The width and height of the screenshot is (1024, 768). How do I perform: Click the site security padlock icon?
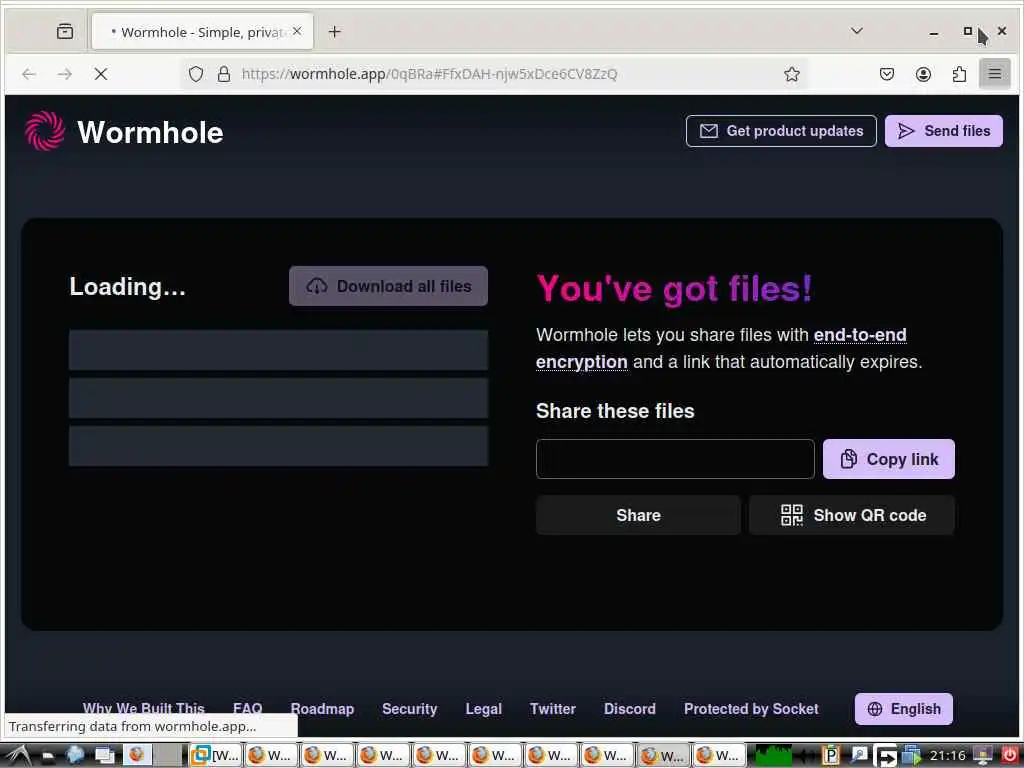pyautogui.click(x=223, y=74)
